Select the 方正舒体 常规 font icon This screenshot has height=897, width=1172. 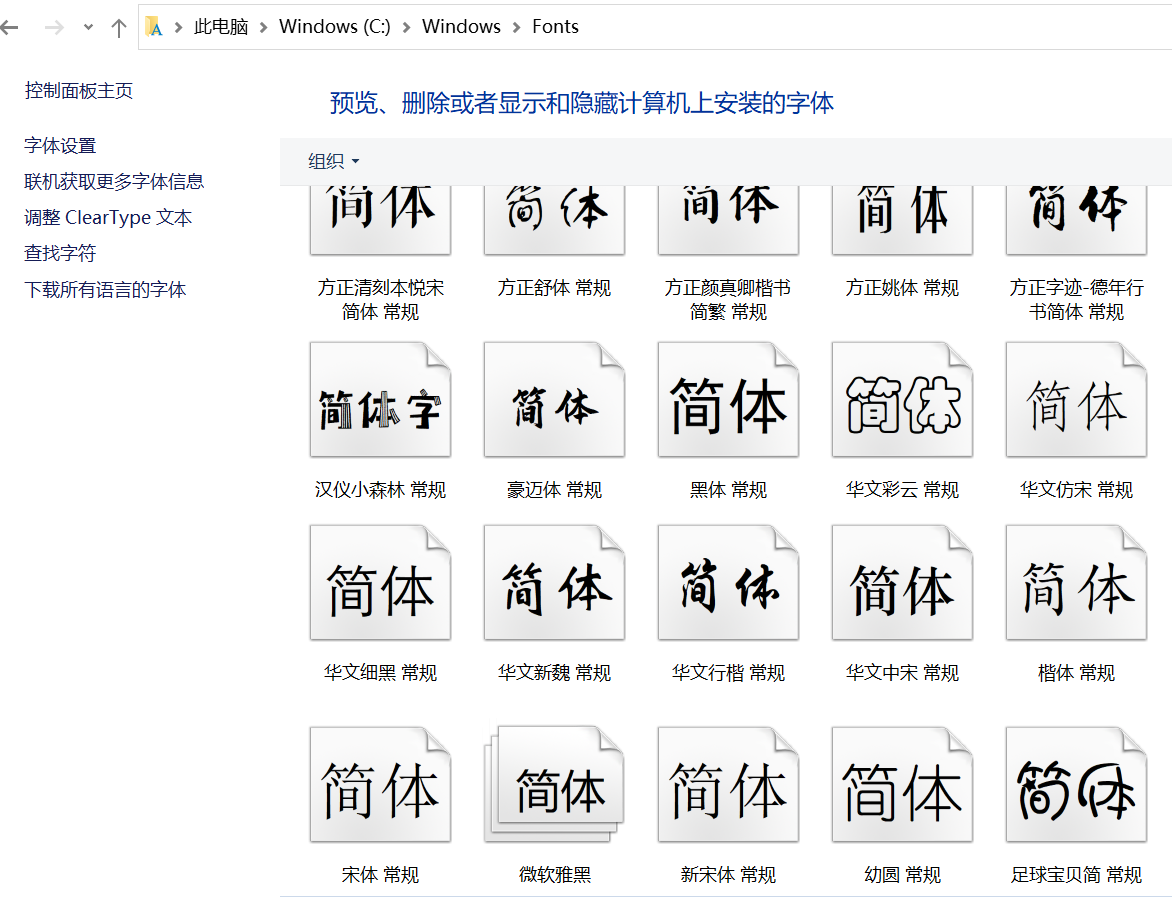click(555, 220)
